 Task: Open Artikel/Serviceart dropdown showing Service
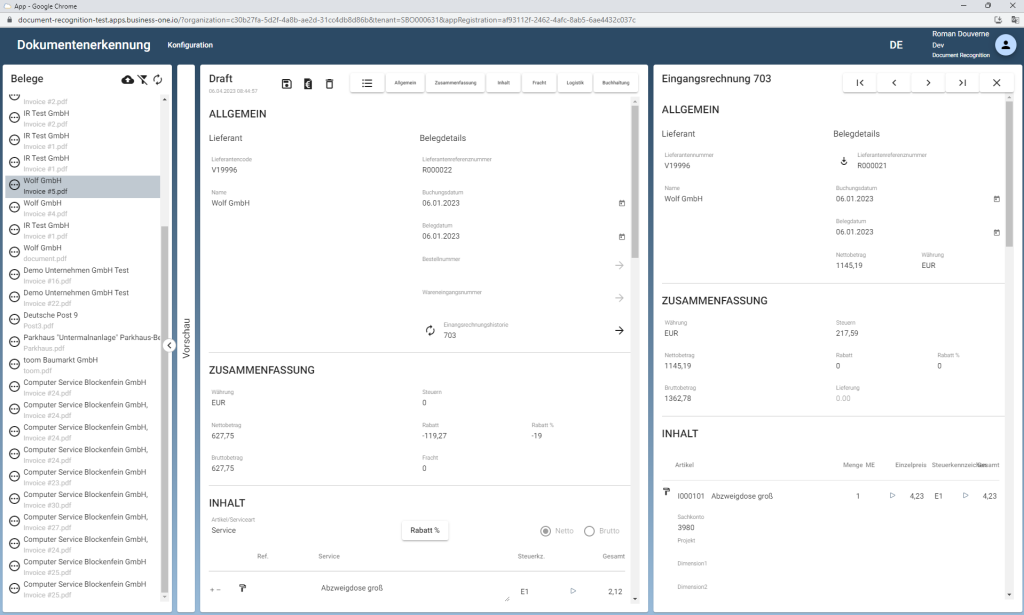300,531
